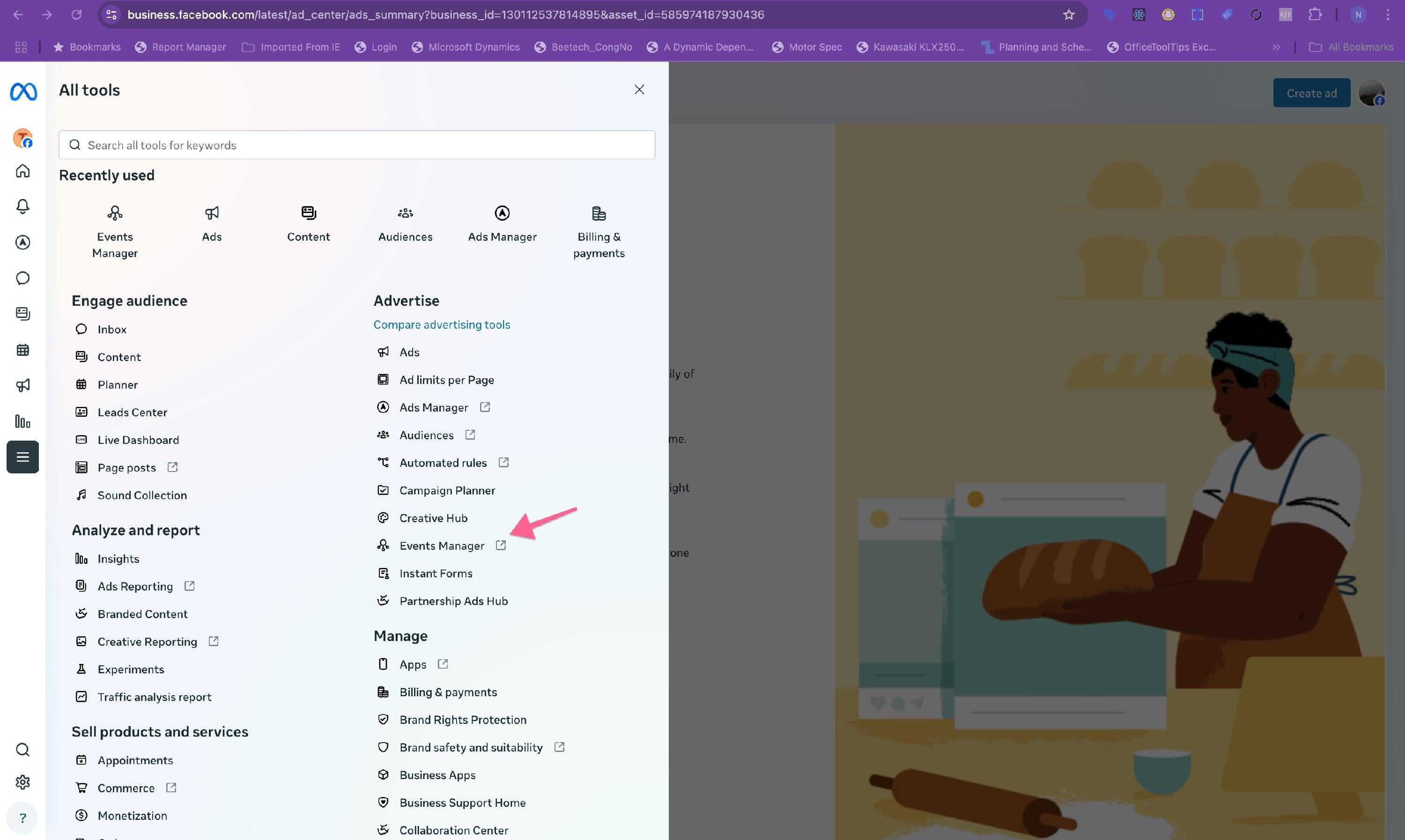Toggle the All tools hamburger menu
The image size is (1405, 840).
[x=22, y=457]
